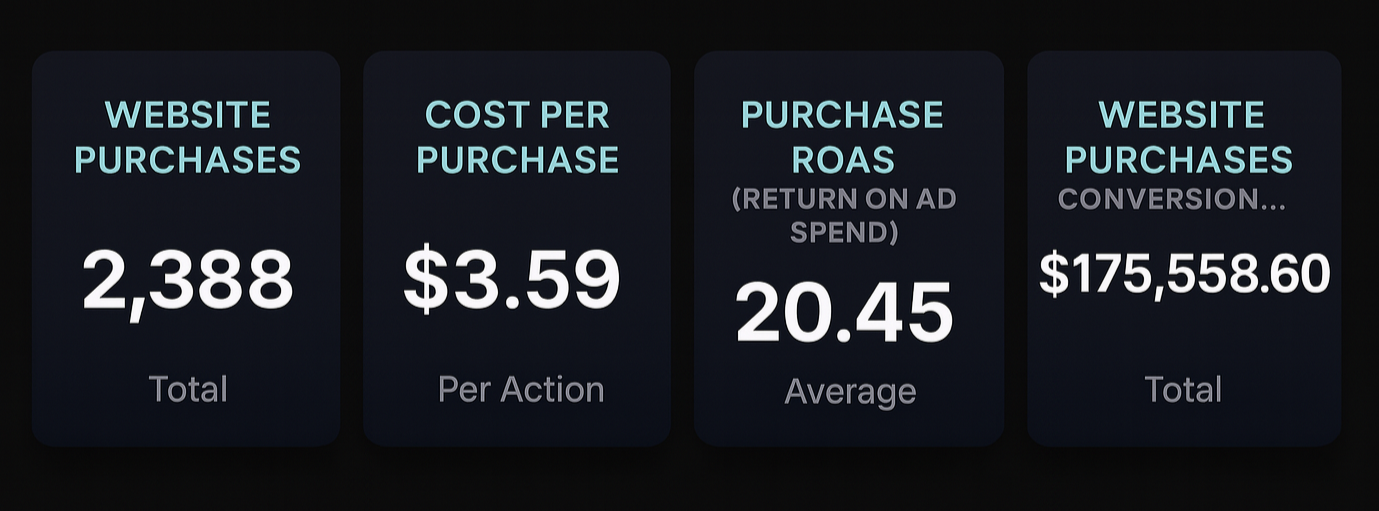
Task: Click the Average label under 20.45
Action: click(x=850, y=391)
